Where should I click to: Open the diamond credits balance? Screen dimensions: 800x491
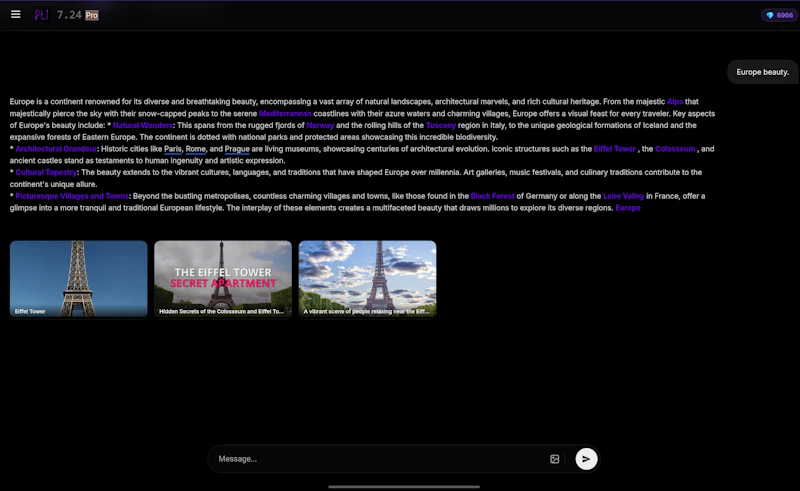coord(780,15)
